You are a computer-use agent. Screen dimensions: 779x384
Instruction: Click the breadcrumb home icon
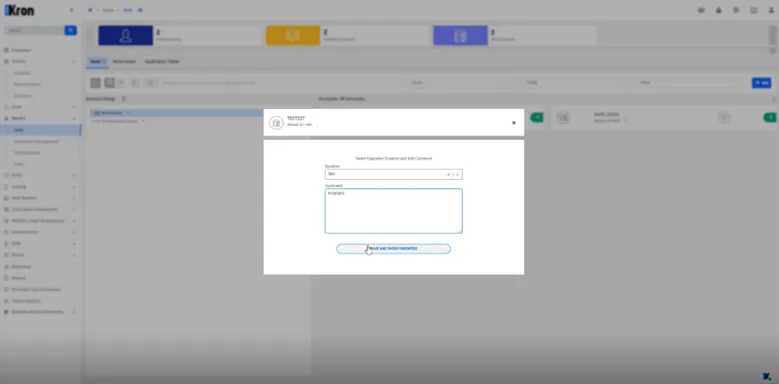(90, 10)
